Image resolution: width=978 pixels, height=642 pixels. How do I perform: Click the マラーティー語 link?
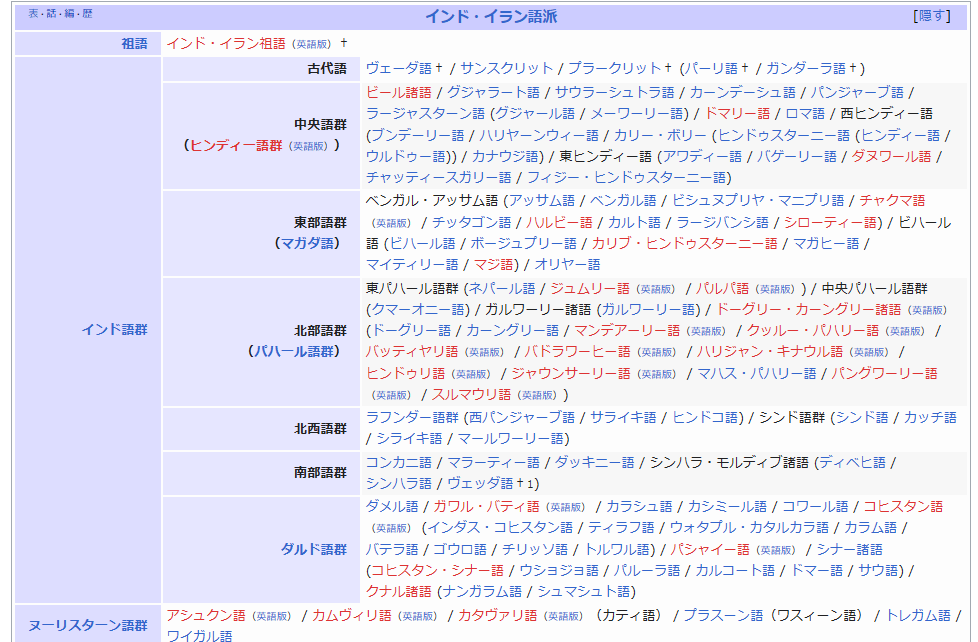pyautogui.click(x=493, y=462)
